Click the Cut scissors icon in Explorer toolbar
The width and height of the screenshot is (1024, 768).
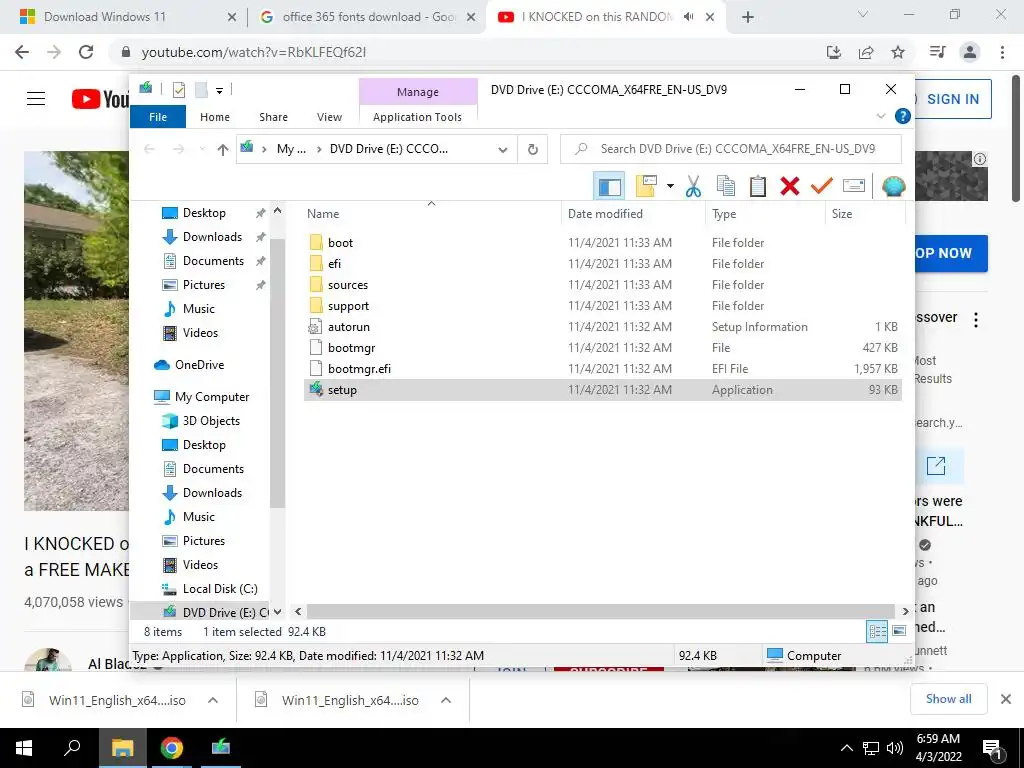[693, 187]
